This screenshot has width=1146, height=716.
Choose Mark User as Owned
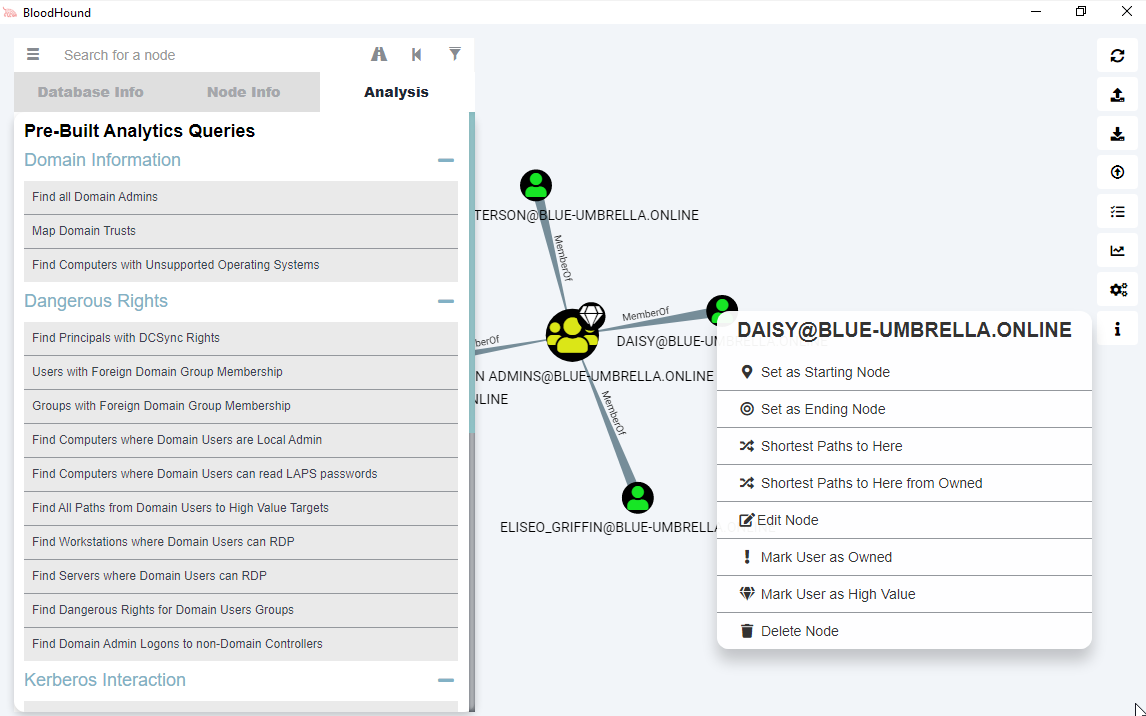[x=904, y=557]
